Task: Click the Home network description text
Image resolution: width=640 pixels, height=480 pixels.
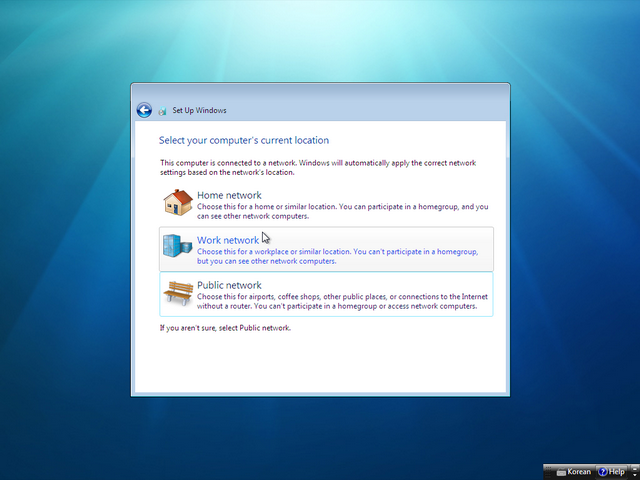Action: pyautogui.click(x=342, y=211)
